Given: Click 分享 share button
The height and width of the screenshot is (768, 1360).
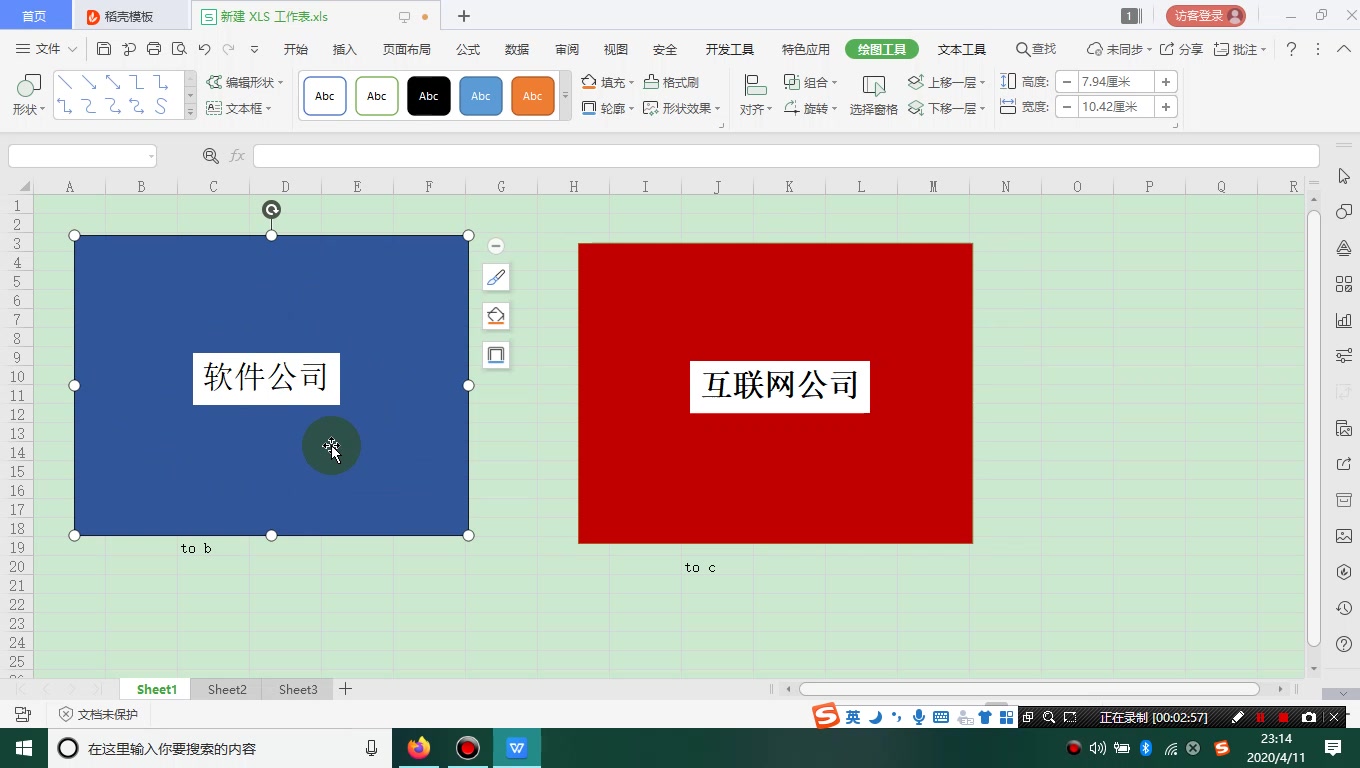Looking at the screenshot, I should (1181, 49).
